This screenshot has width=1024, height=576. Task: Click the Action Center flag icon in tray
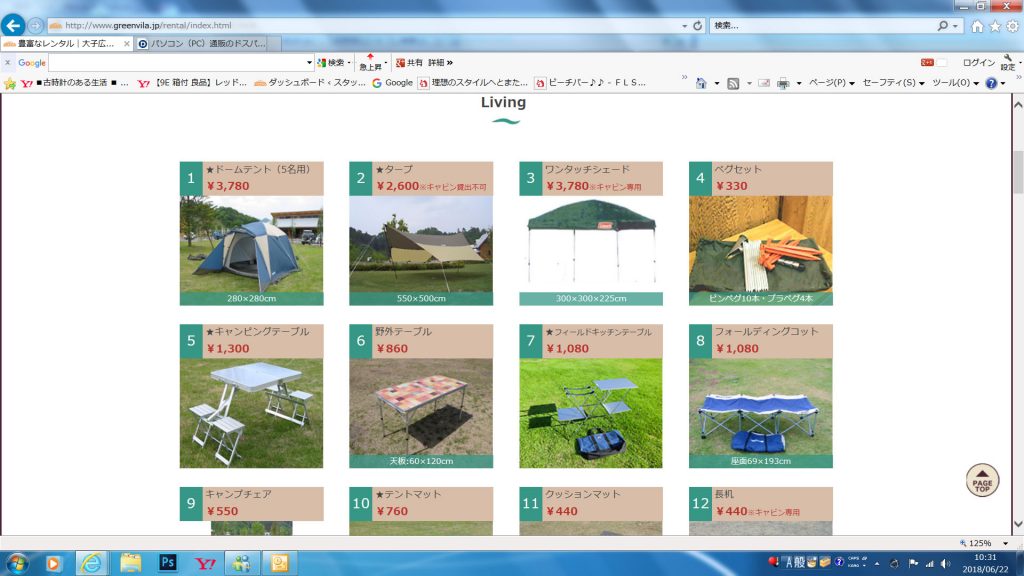(913, 564)
